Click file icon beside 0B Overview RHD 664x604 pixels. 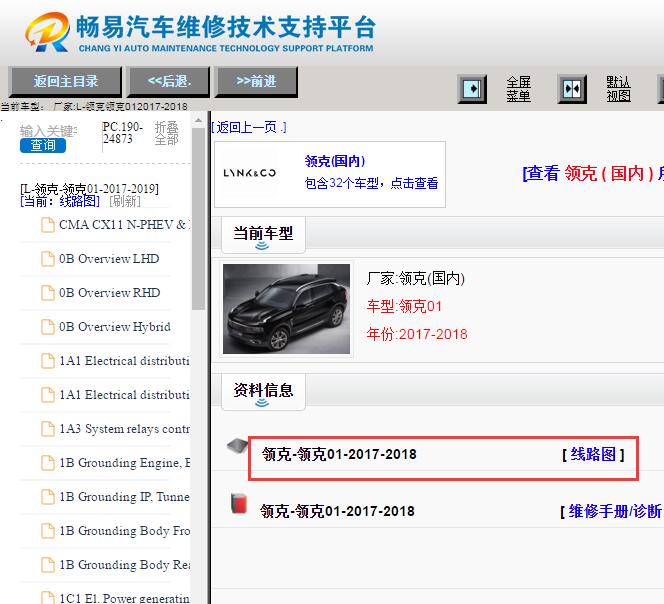click(48, 293)
